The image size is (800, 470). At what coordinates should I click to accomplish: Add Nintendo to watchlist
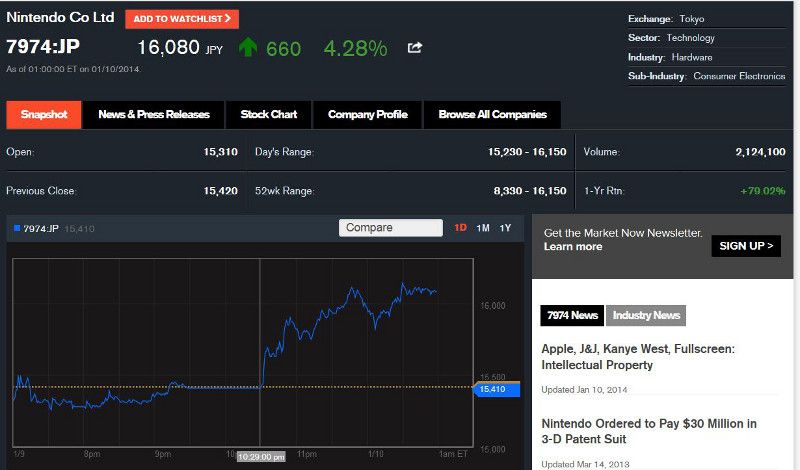[181, 19]
